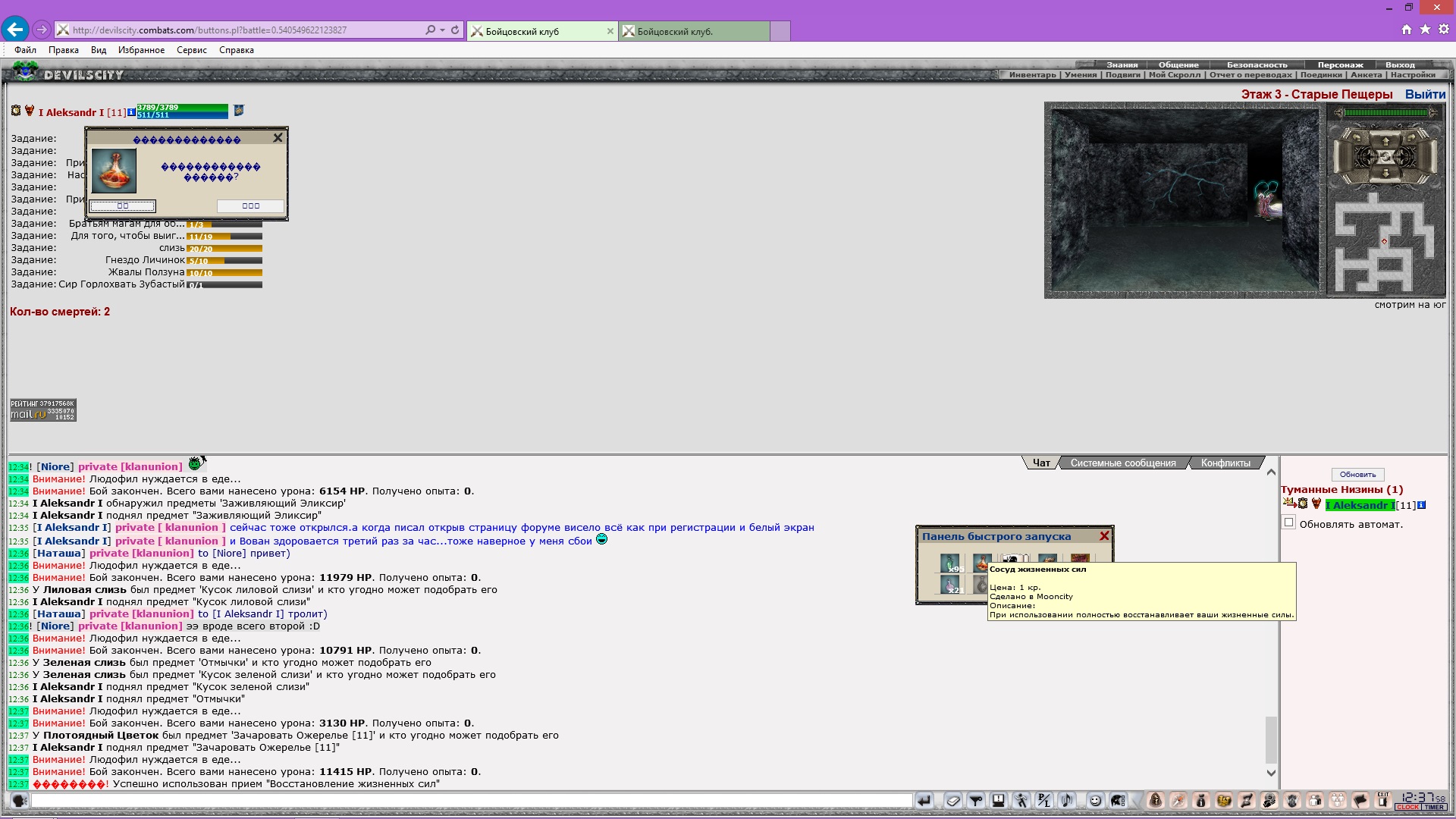Toggle the P/L transliteration icon
1456x819 pixels.
coord(1044,800)
